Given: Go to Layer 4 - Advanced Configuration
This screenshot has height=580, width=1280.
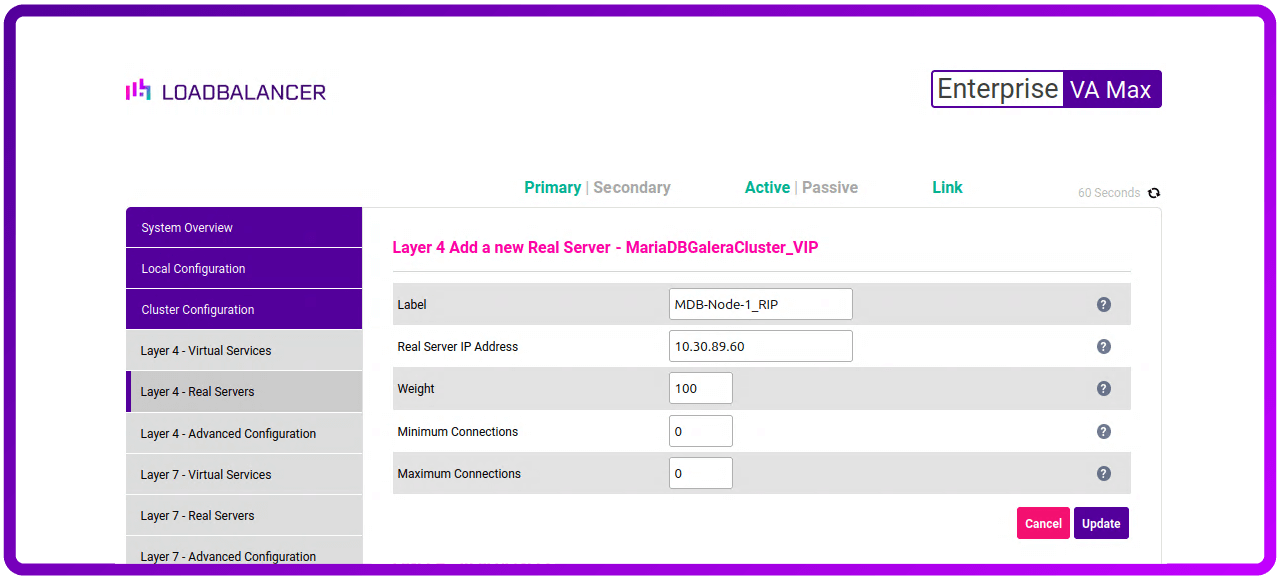Looking at the screenshot, I should coord(243,434).
